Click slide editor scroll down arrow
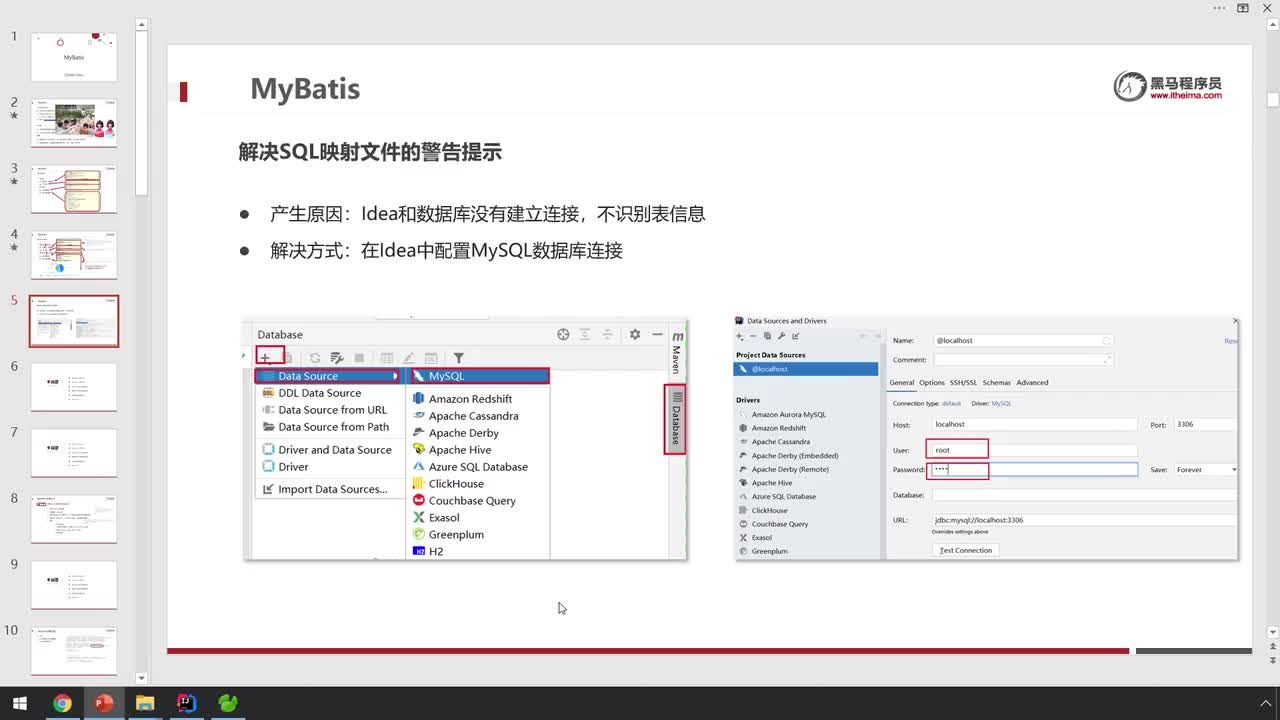1280x720 pixels. point(1272,632)
